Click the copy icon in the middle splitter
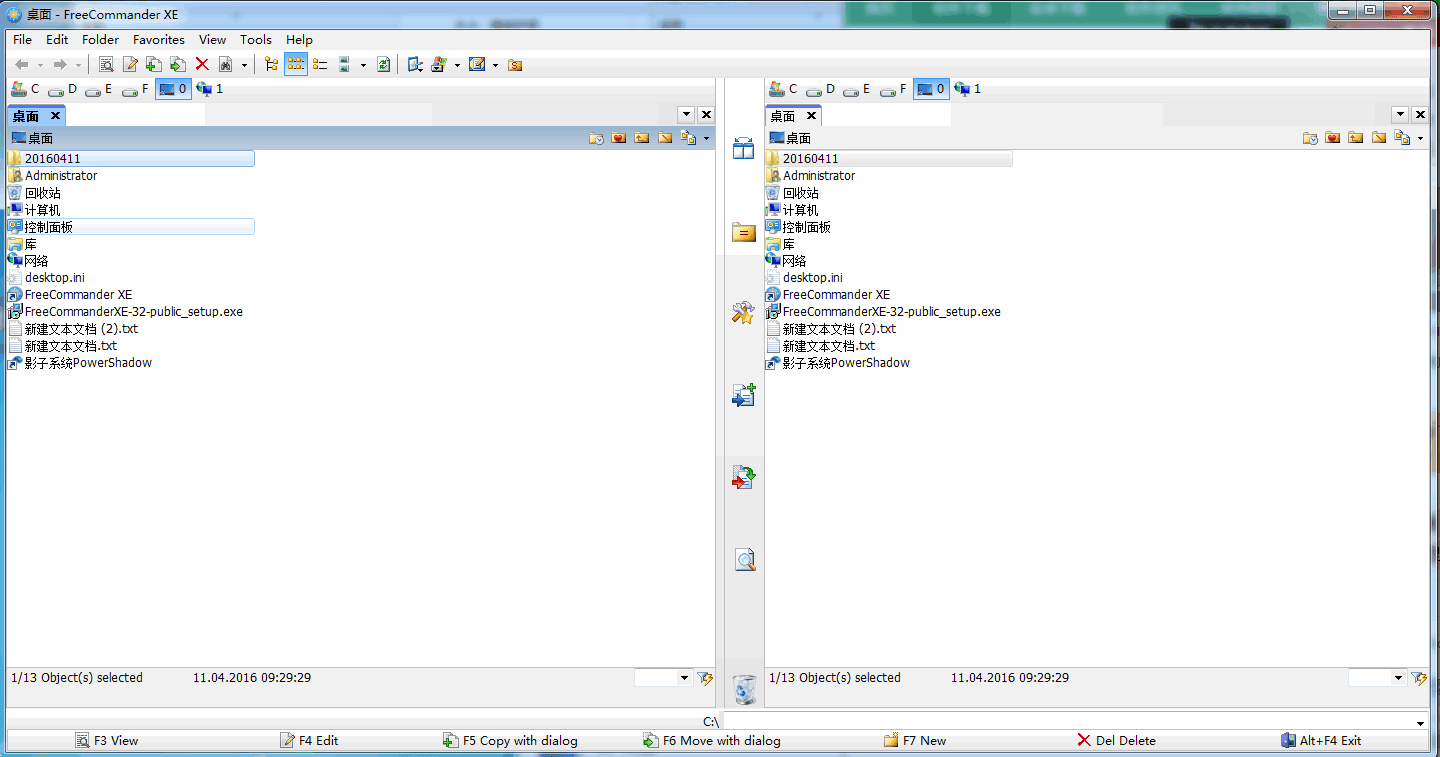Viewport: 1440px width, 757px height. click(743, 395)
